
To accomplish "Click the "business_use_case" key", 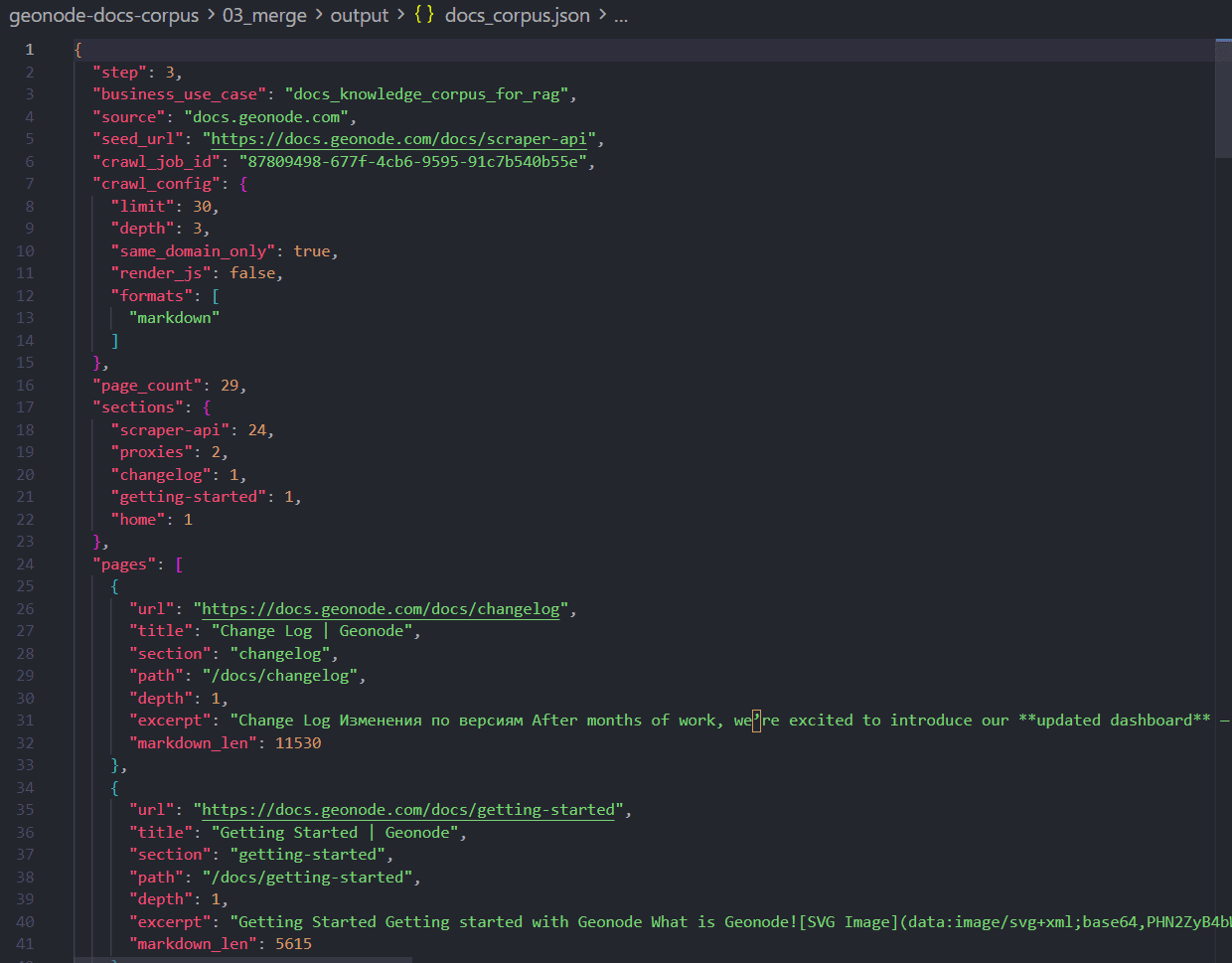I will (x=179, y=94).
